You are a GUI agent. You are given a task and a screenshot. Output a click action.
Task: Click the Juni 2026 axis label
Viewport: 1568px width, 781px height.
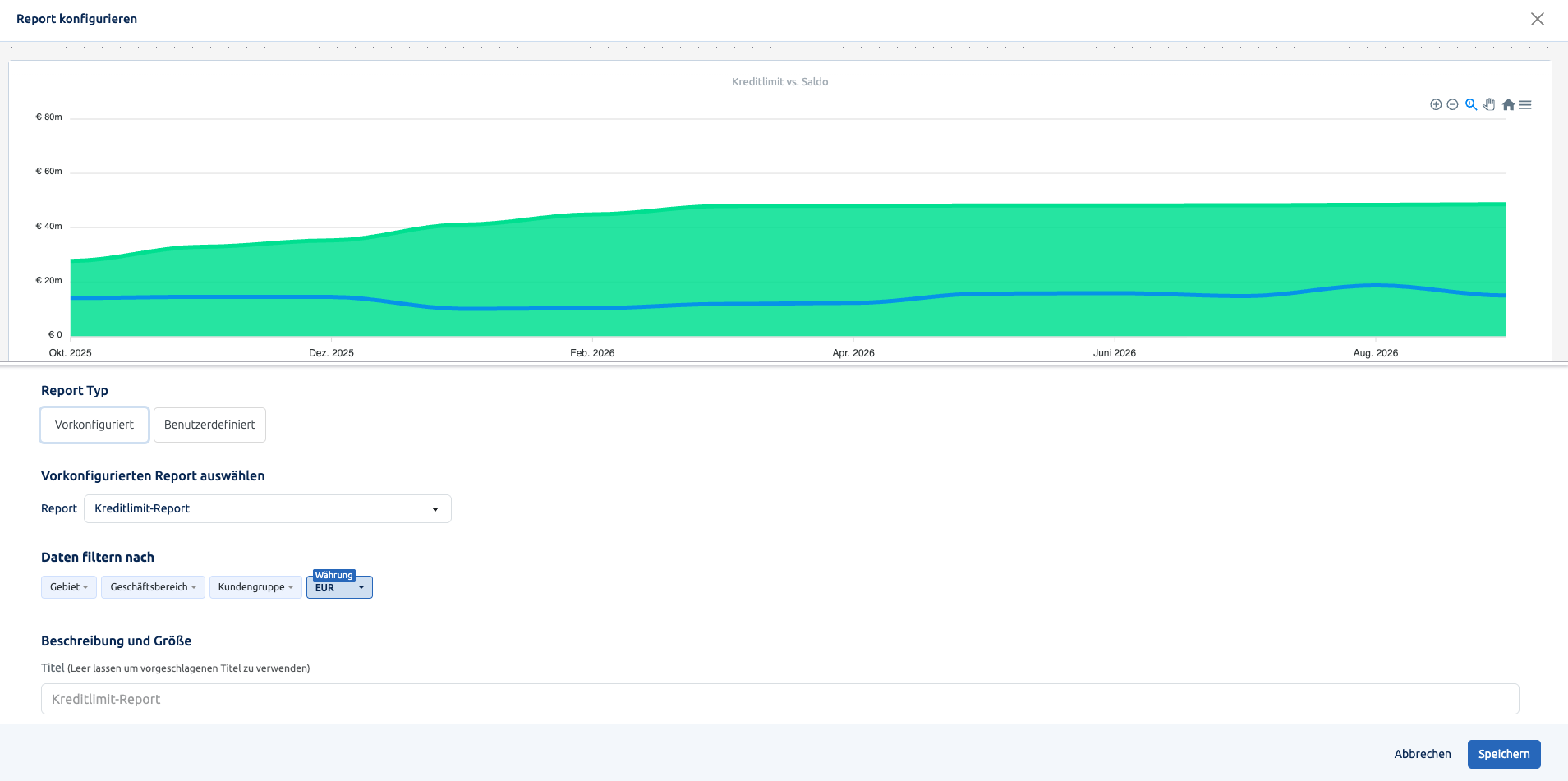(x=1115, y=353)
